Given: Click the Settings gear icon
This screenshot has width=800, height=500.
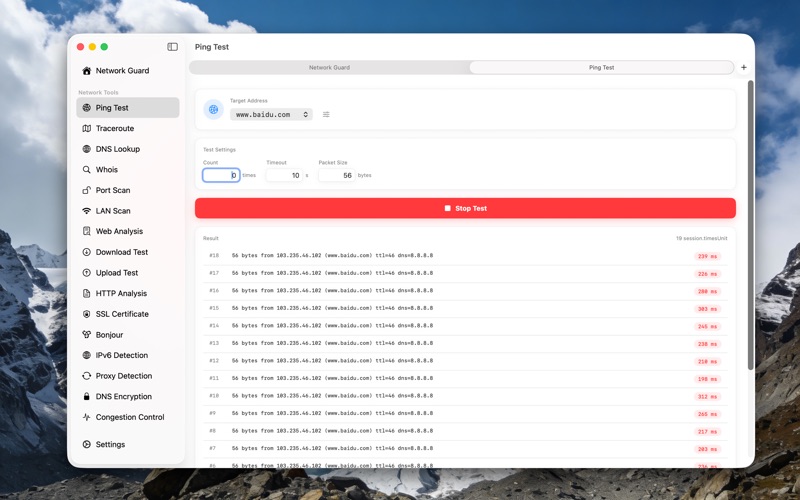Looking at the screenshot, I should (x=87, y=444).
